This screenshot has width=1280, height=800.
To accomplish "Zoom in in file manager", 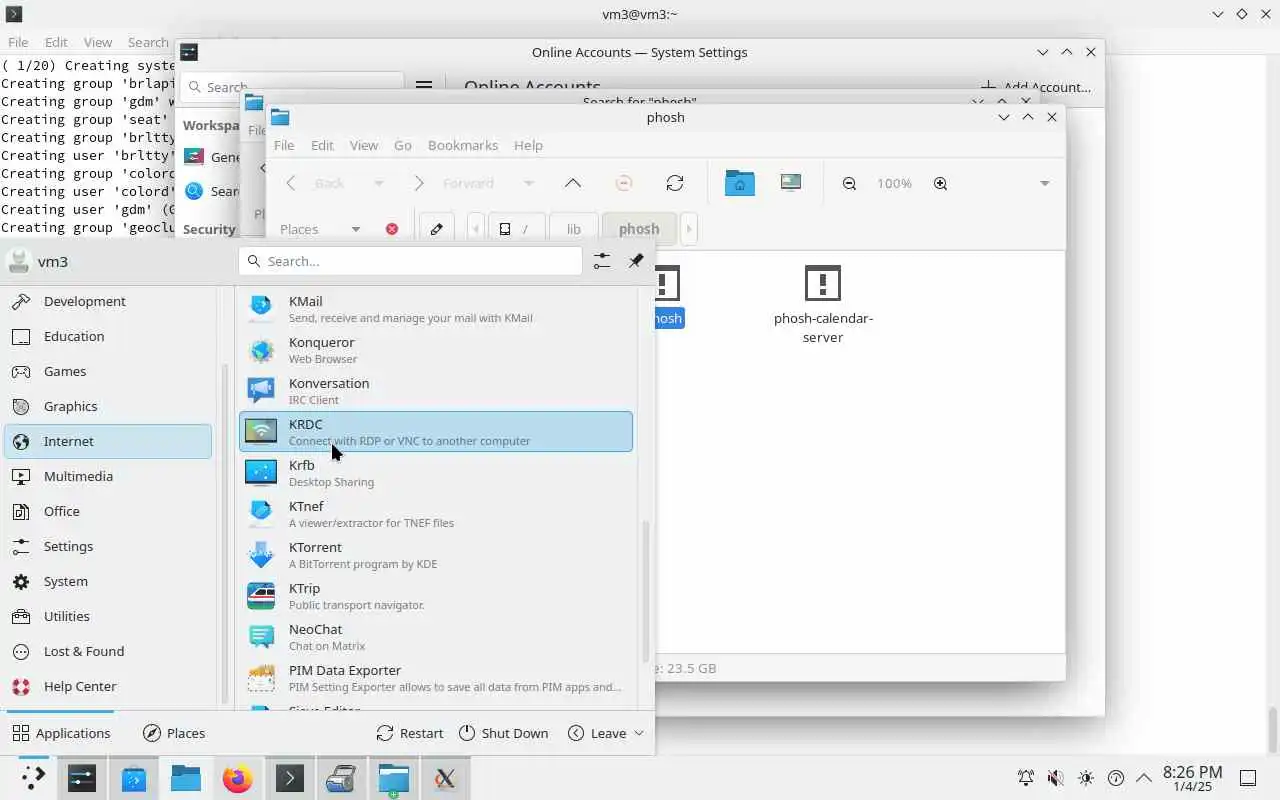I will tap(940, 183).
